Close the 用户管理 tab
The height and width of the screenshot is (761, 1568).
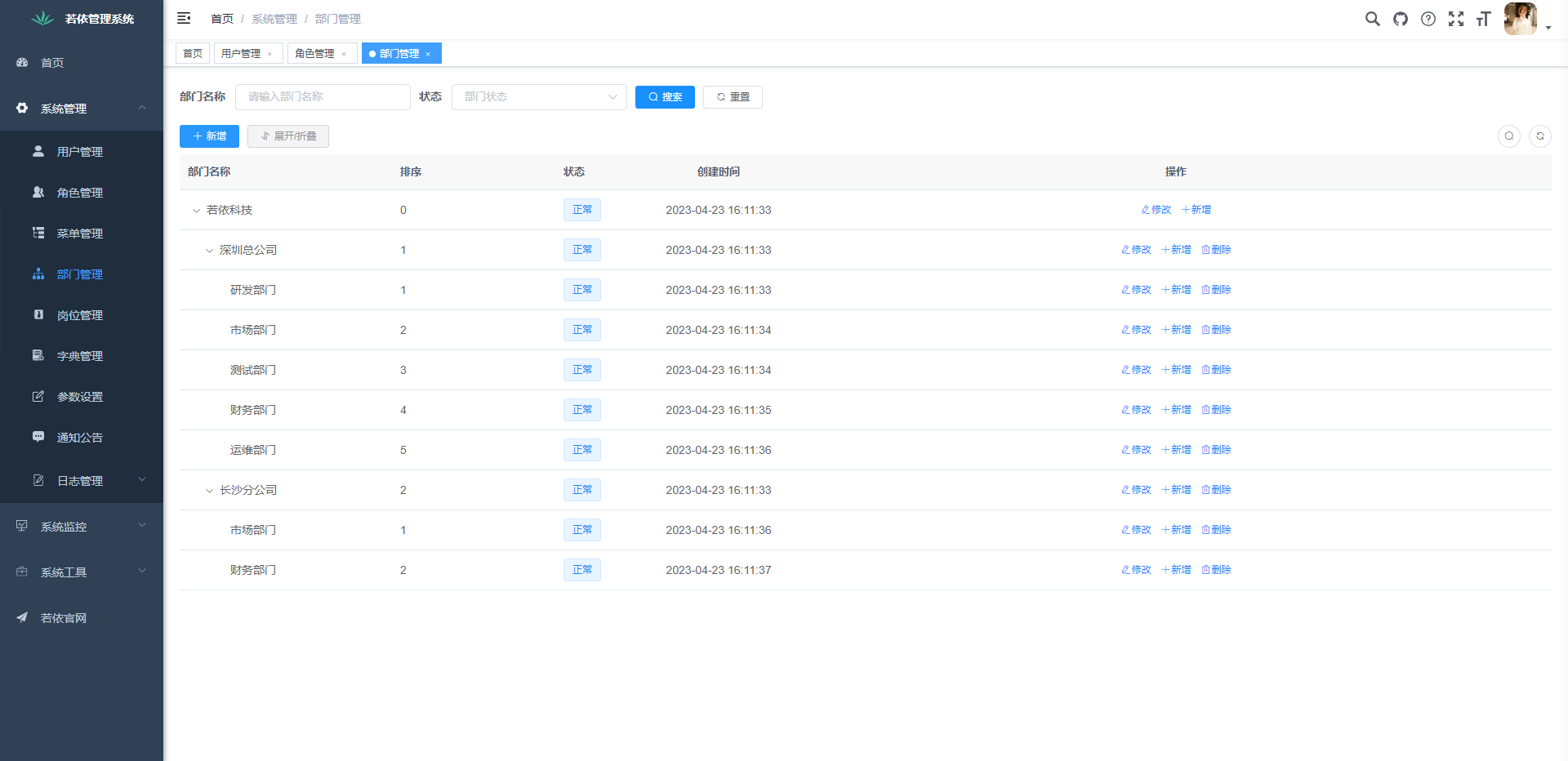tap(269, 54)
